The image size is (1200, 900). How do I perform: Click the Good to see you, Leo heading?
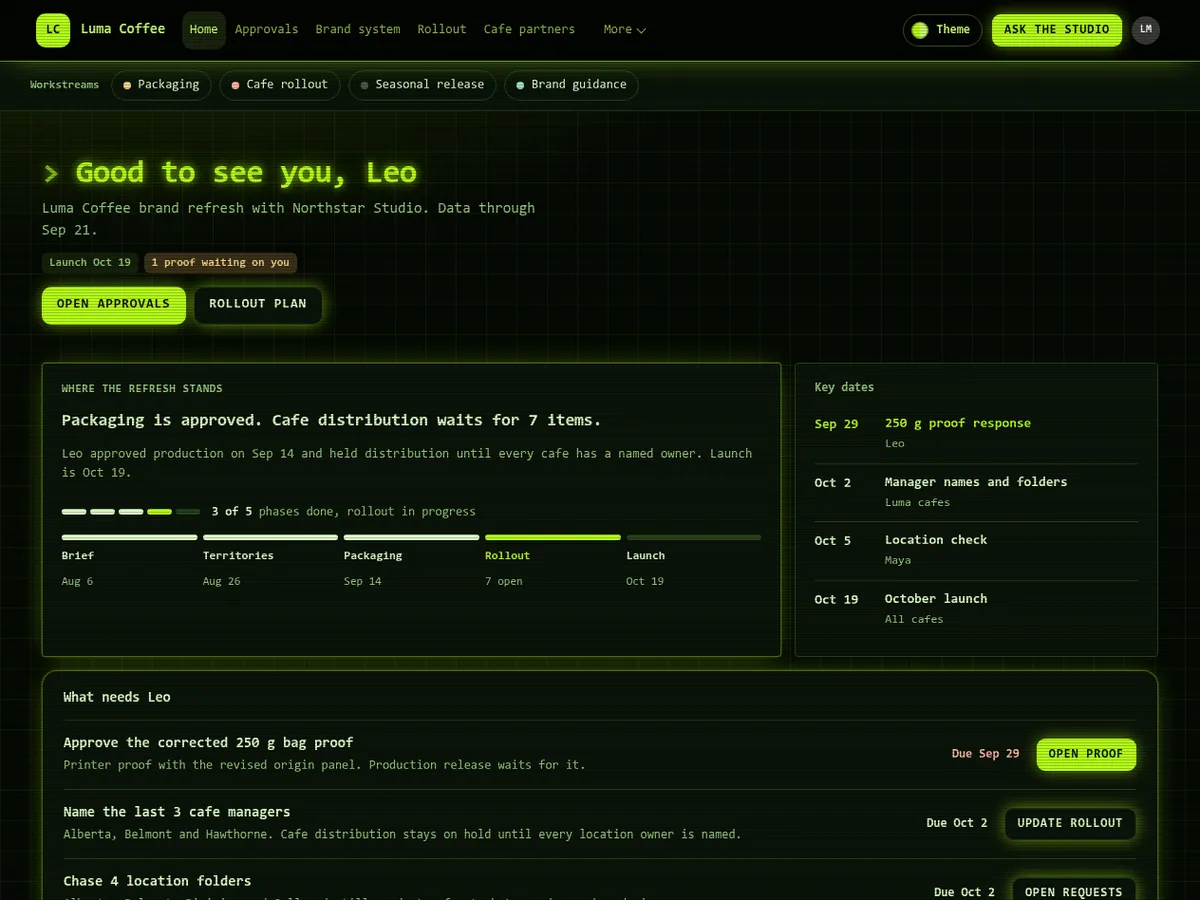tap(246, 172)
